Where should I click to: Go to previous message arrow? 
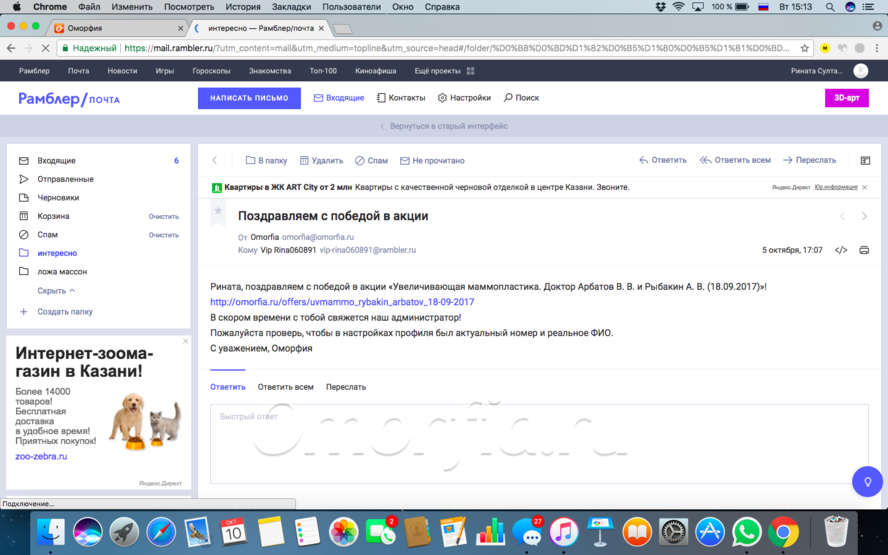coord(842,216)
